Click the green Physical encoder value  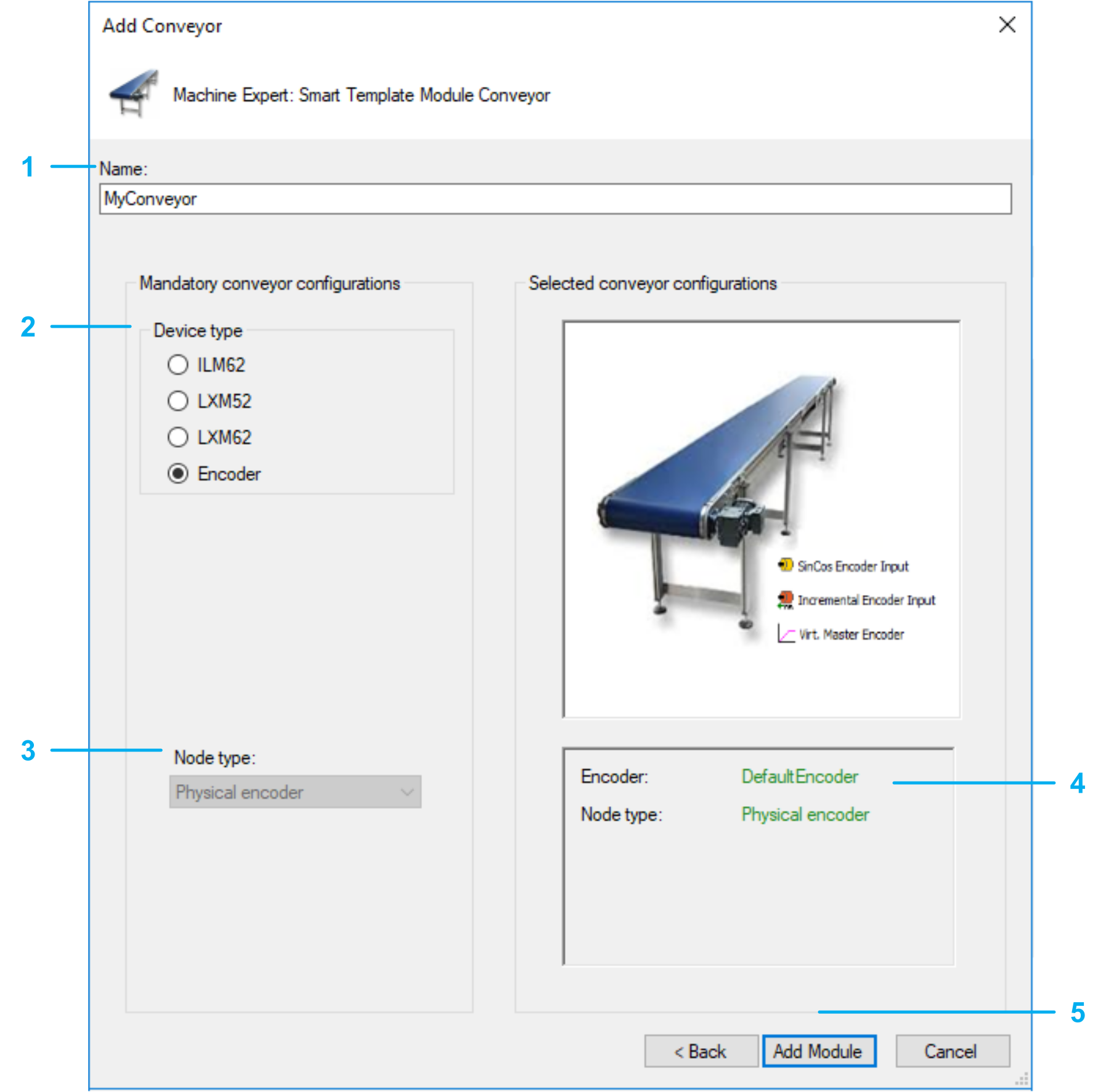coord(805,814)
